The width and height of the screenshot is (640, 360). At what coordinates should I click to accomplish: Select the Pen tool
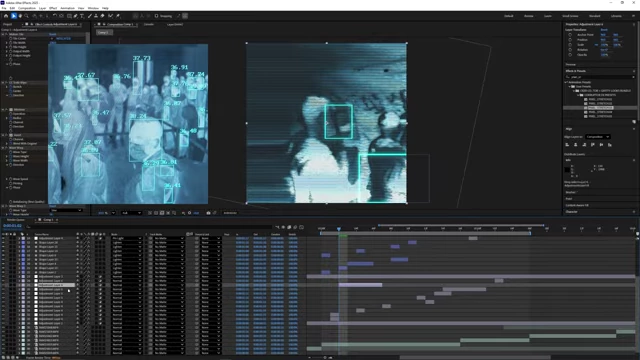[x=76, y=16]
